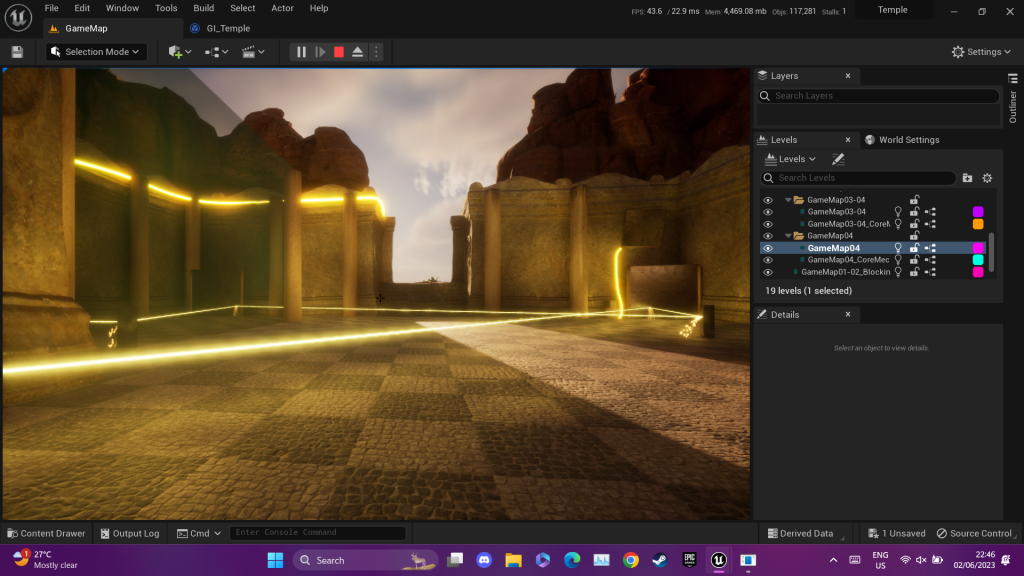Click the orange color swatch for GameMap03-04_CoreM
Viewport: 1024px width, 576px height.
978,224
